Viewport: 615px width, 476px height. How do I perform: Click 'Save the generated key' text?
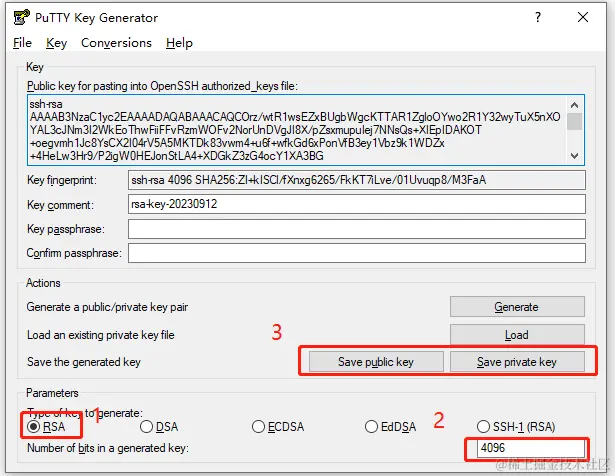click(x=84, y=362)
